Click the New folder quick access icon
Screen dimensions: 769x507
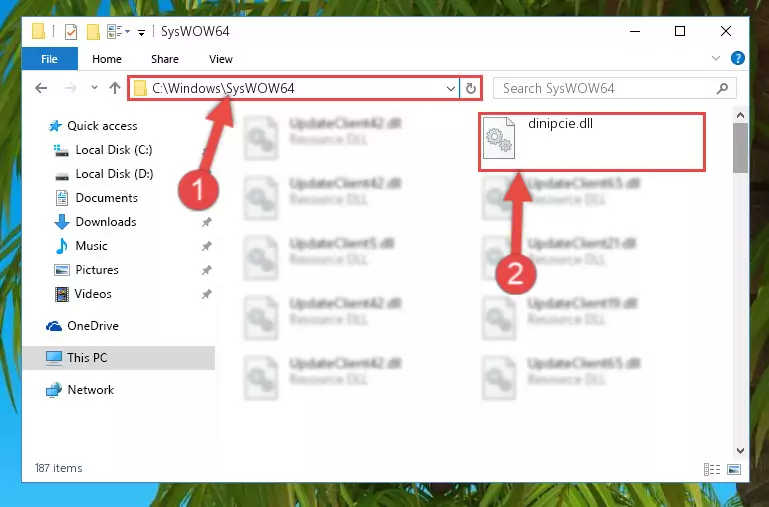93,32
